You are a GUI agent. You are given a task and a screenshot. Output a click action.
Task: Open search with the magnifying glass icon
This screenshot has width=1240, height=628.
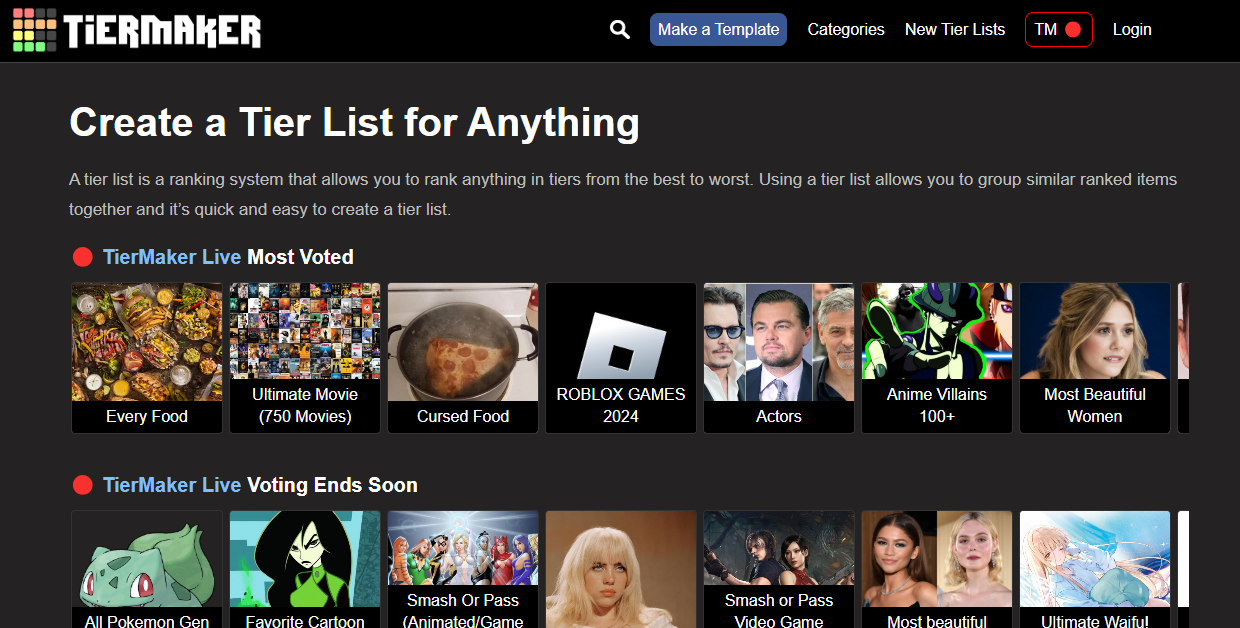tap(620, 30)
